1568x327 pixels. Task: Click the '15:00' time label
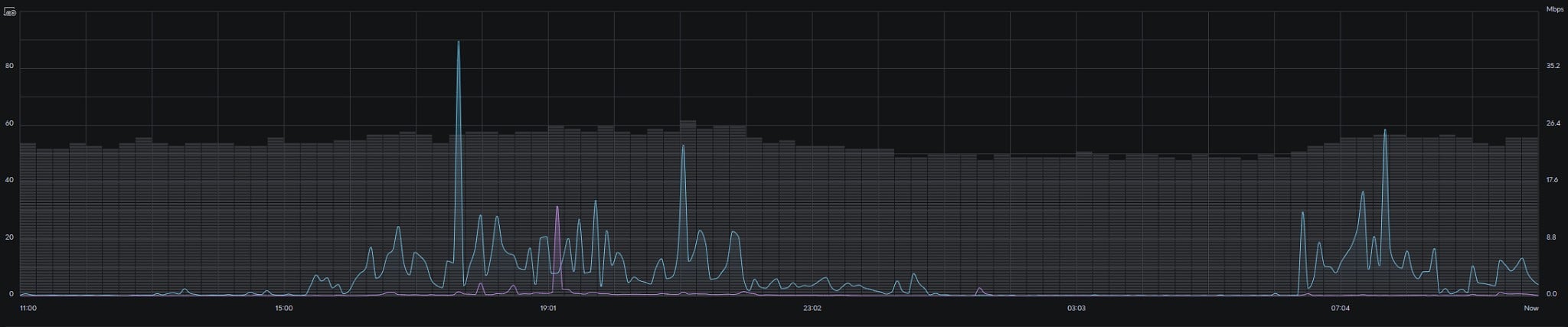283,309
